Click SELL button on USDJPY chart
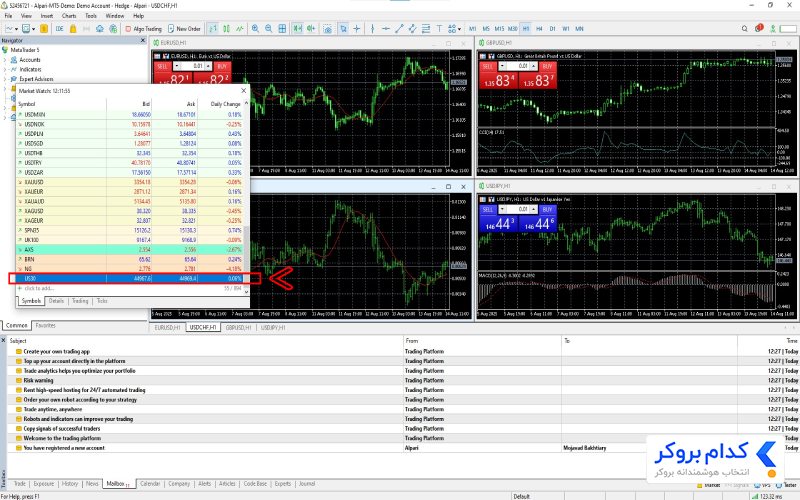The image size is (800, 500). 488,210
